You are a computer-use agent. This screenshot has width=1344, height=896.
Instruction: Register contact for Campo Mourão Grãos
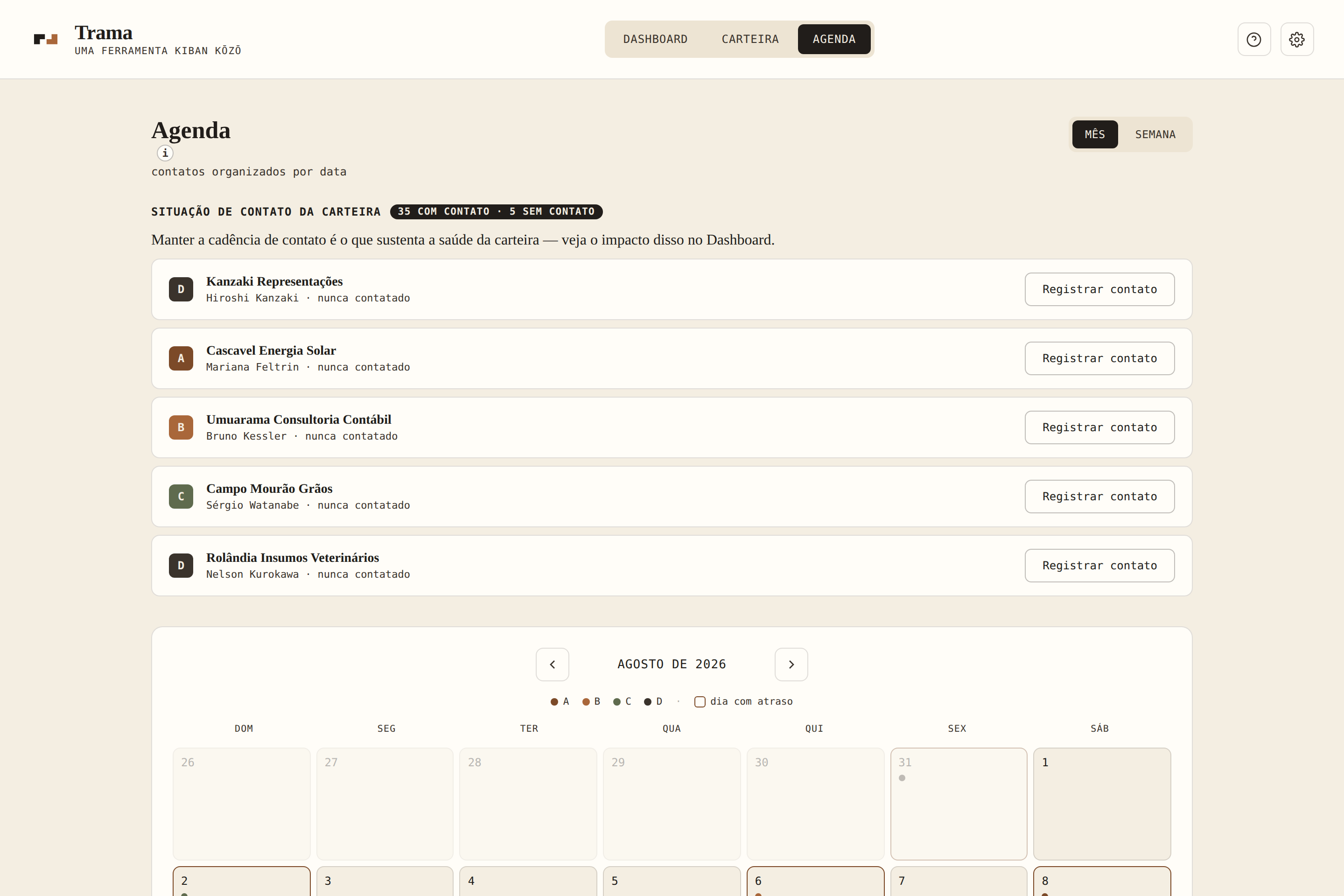[x=1099, y=497]
